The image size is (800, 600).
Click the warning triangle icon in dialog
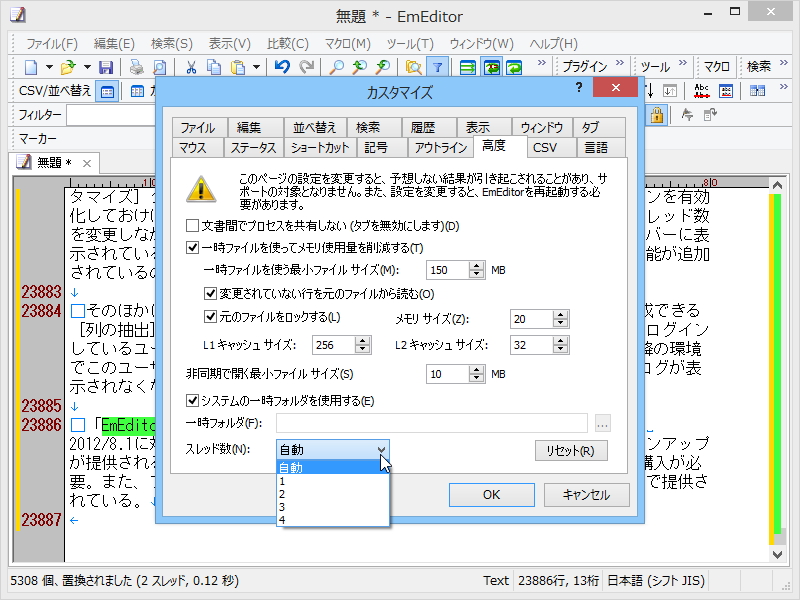click(201, 189)
